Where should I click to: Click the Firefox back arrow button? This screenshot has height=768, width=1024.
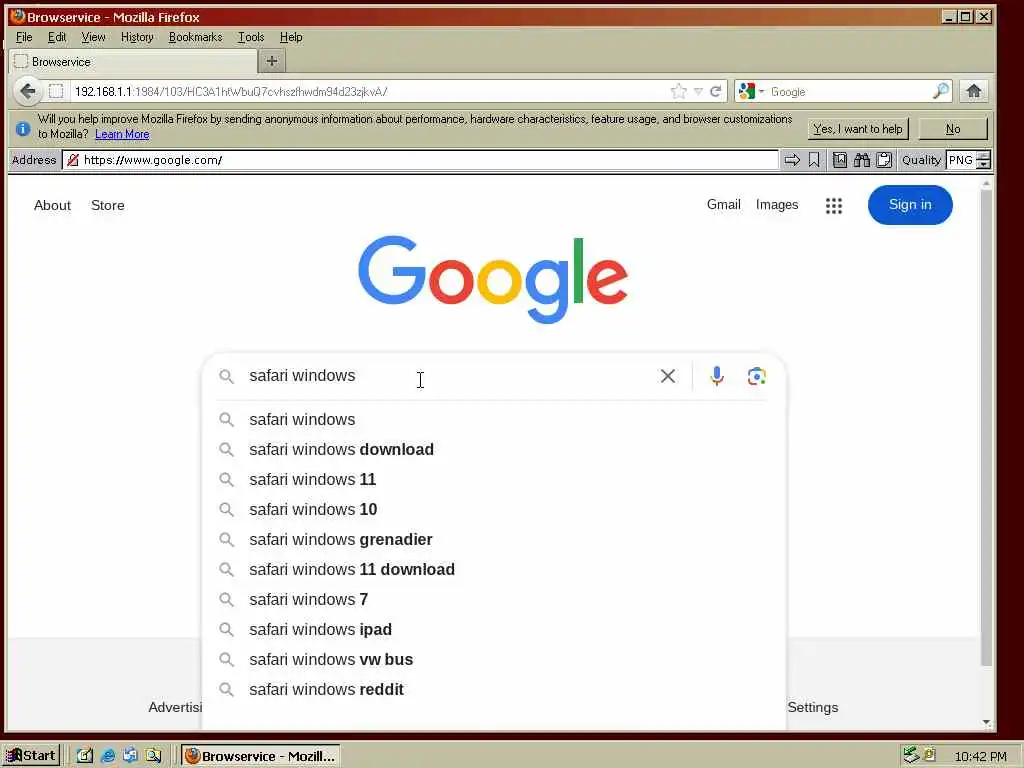pyautogui.click(x=27, y=91)
